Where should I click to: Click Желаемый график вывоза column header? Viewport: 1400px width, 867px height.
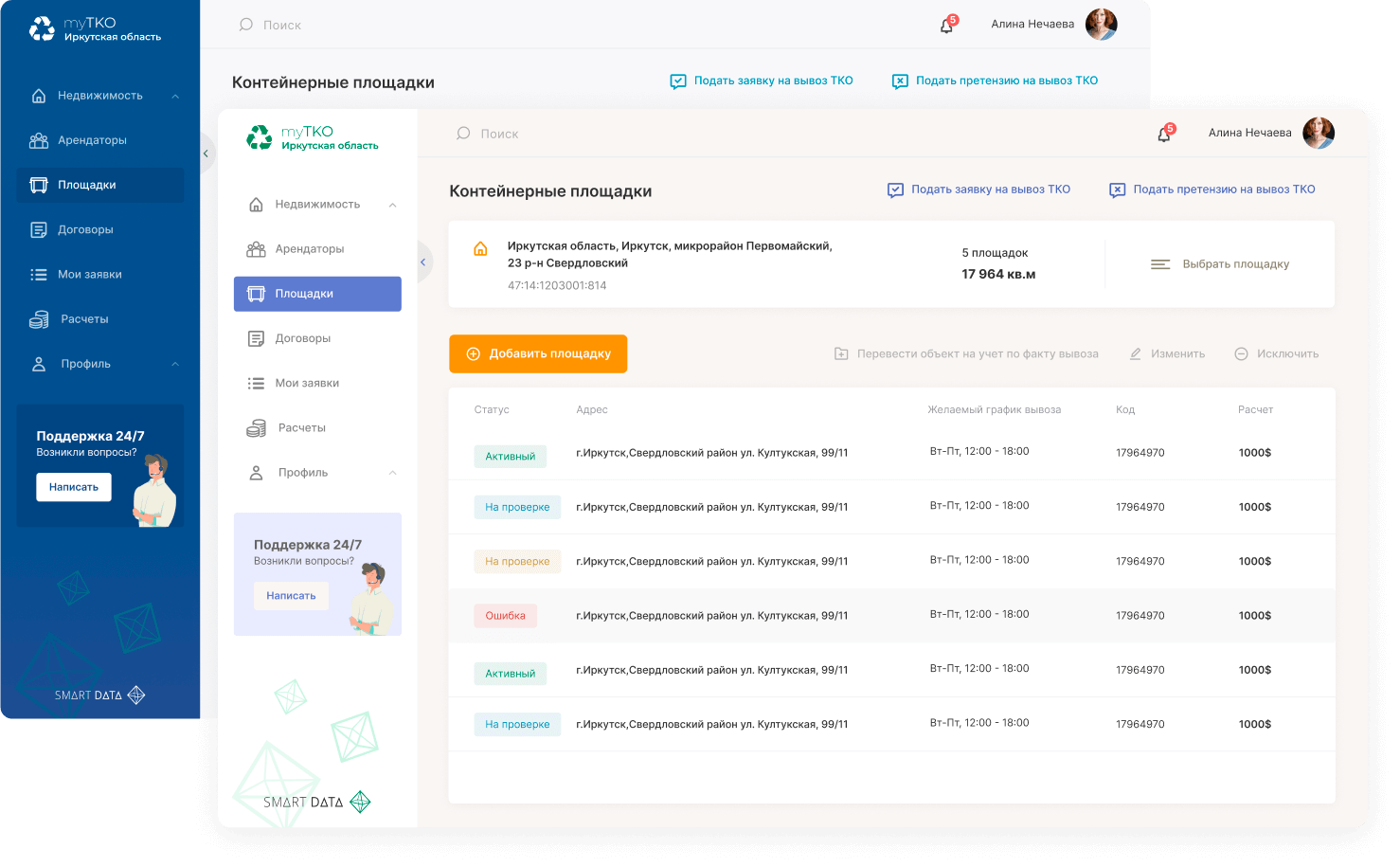point(995,409)
